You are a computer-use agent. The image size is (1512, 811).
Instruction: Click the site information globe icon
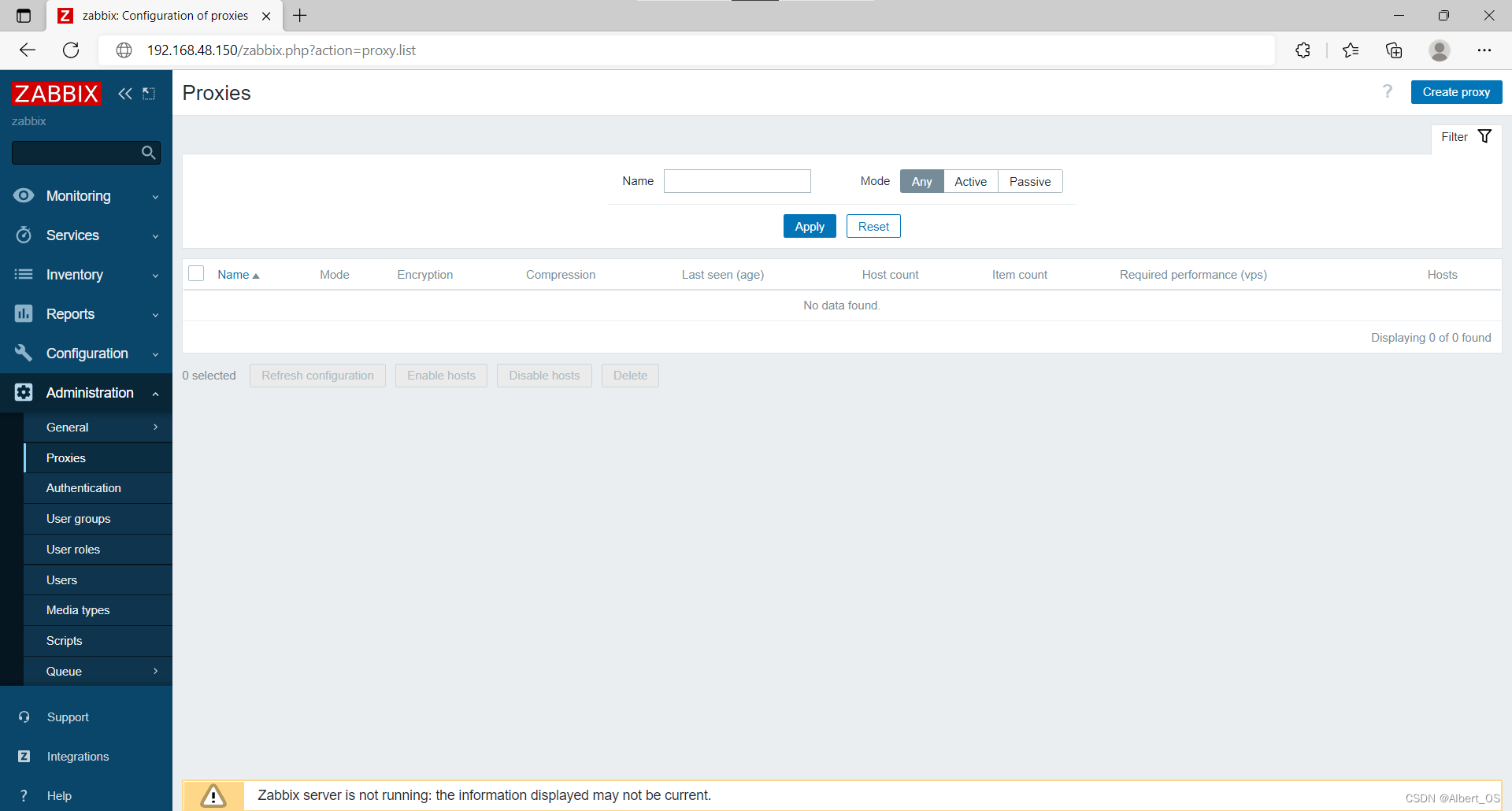coord(124,50)
